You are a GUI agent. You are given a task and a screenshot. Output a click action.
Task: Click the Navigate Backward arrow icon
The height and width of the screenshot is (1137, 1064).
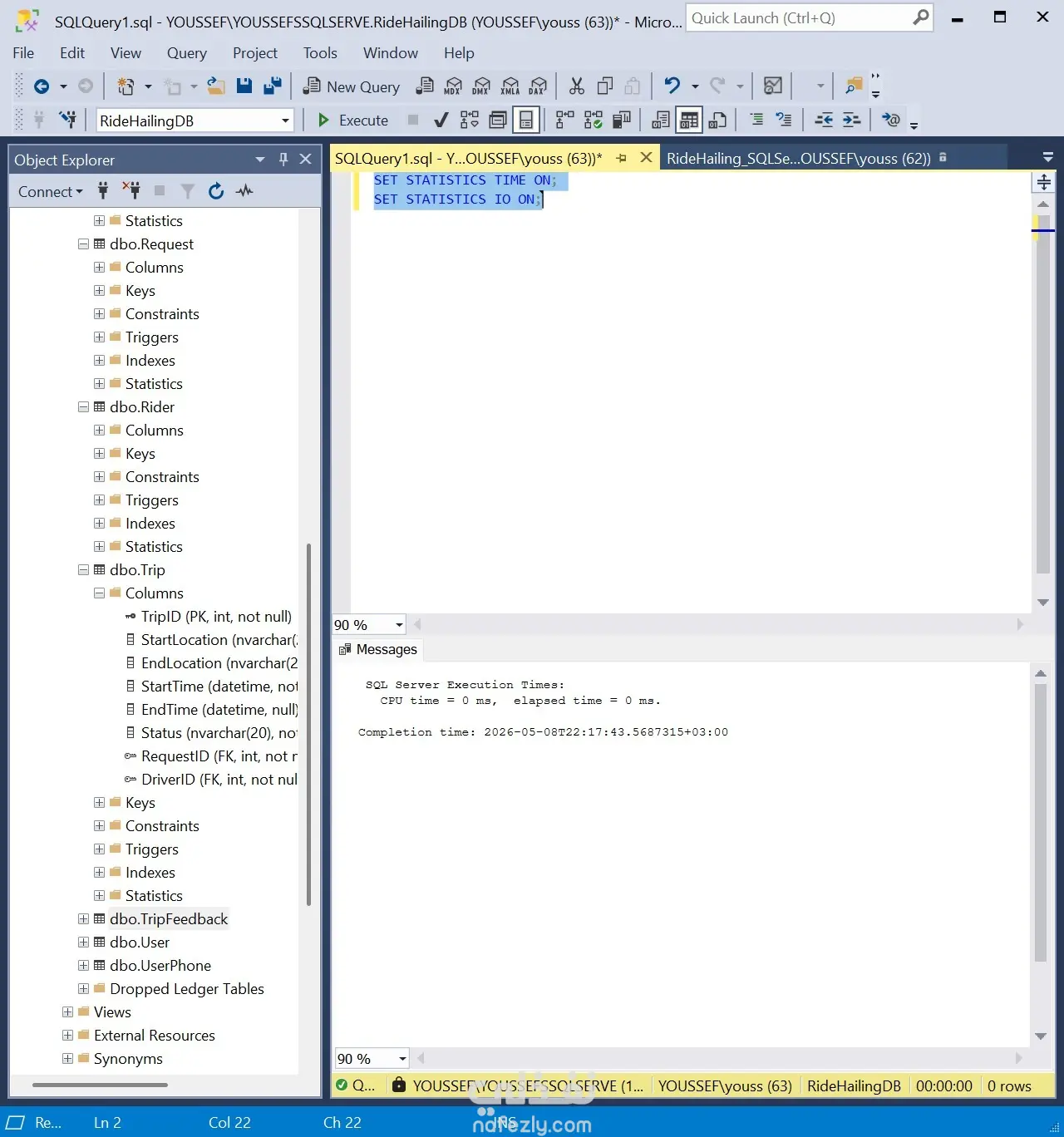pos(42,86)
